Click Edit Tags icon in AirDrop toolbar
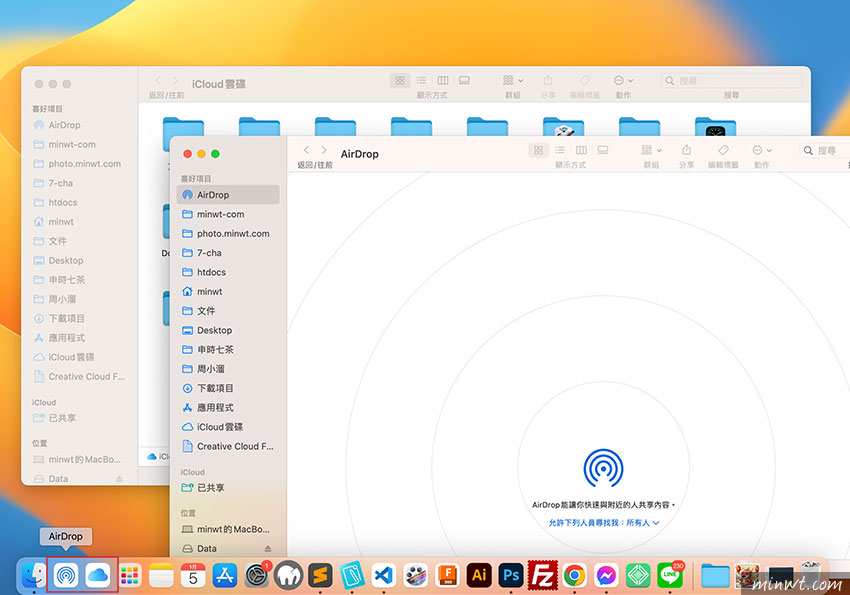850x595 pixels. (x=723, y=150)
